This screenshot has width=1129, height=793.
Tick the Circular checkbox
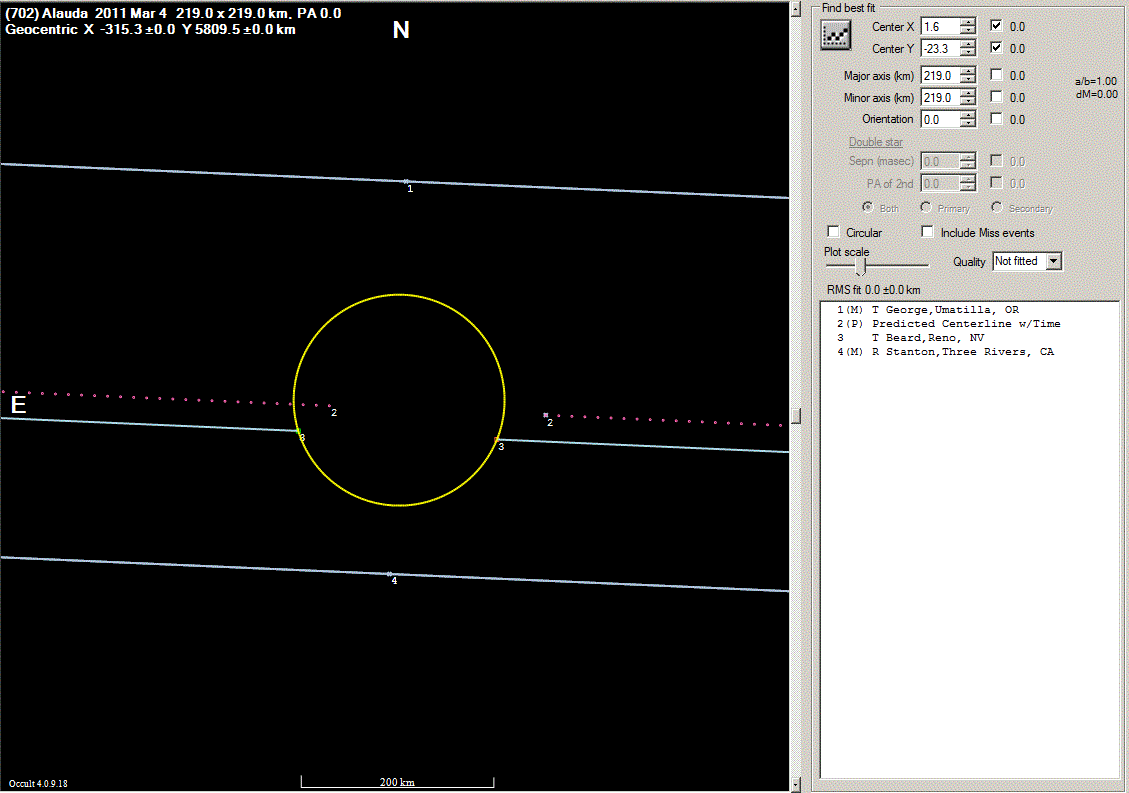tap(834, 232)
